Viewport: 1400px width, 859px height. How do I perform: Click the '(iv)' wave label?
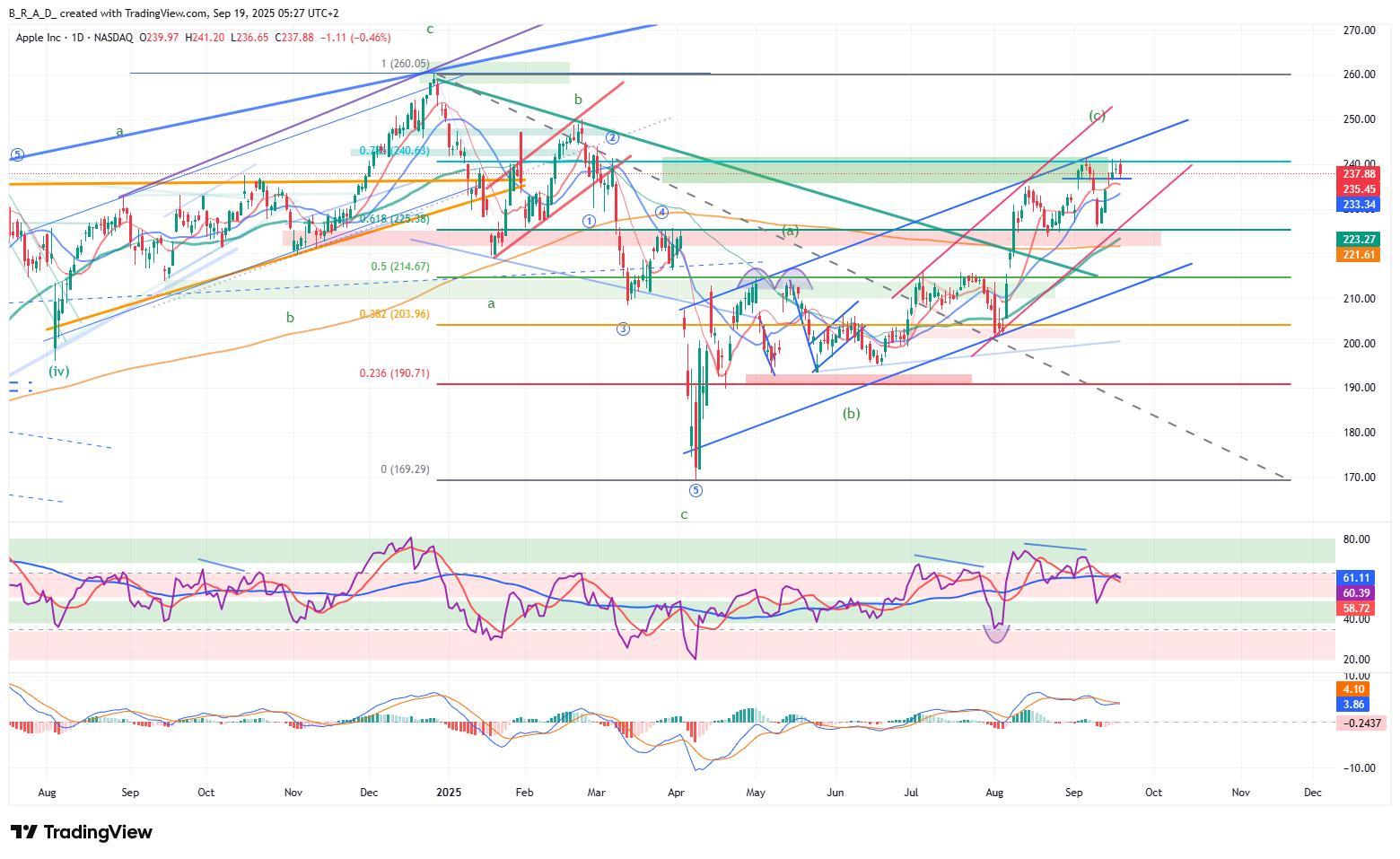pos(58,371)
